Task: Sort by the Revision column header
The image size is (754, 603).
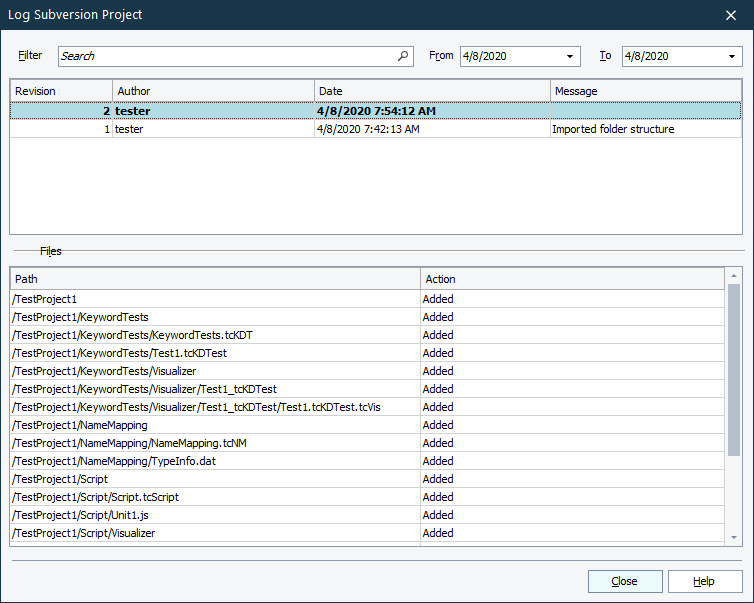Action: 60,91
